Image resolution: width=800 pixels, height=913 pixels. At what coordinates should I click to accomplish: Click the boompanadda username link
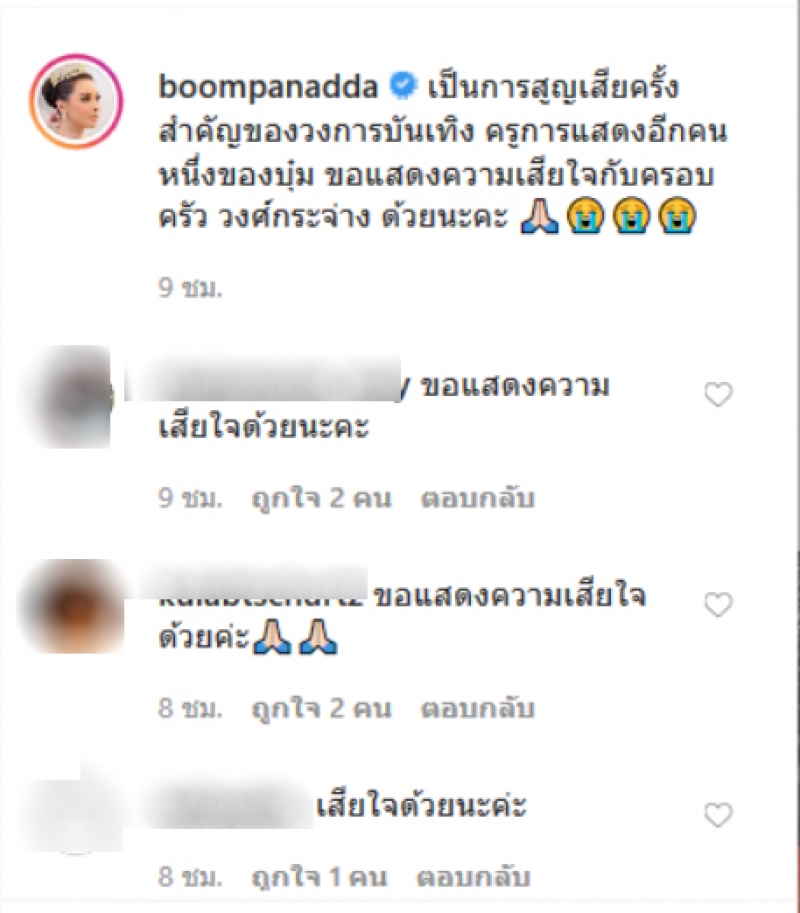tap(268, 87)
